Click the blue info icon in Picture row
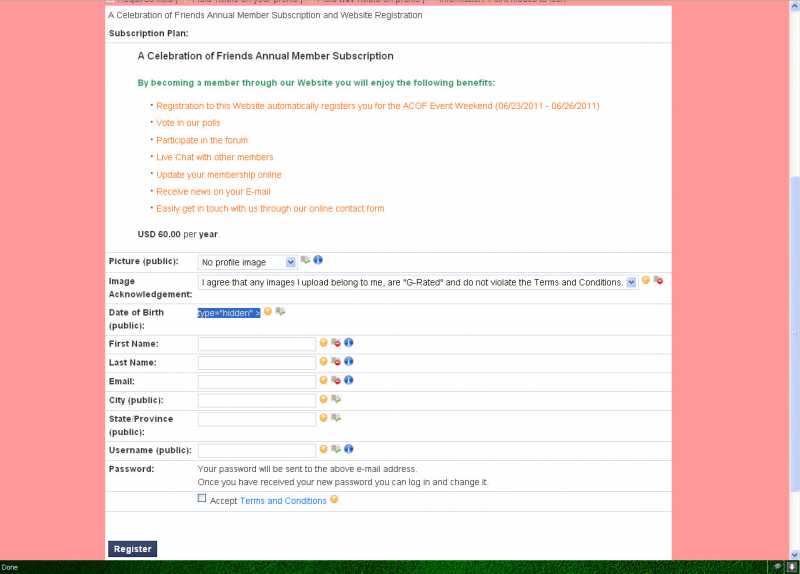The width and height of the screenshot is (800, 574). (318, 260)
